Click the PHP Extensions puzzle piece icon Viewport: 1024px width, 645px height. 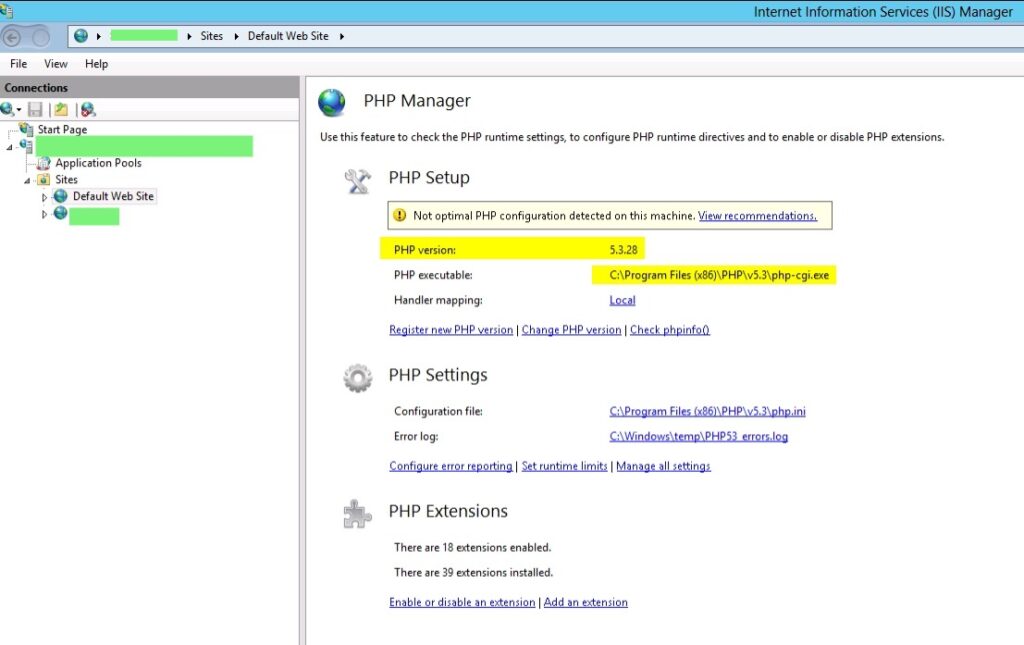(x=357, y=514)
